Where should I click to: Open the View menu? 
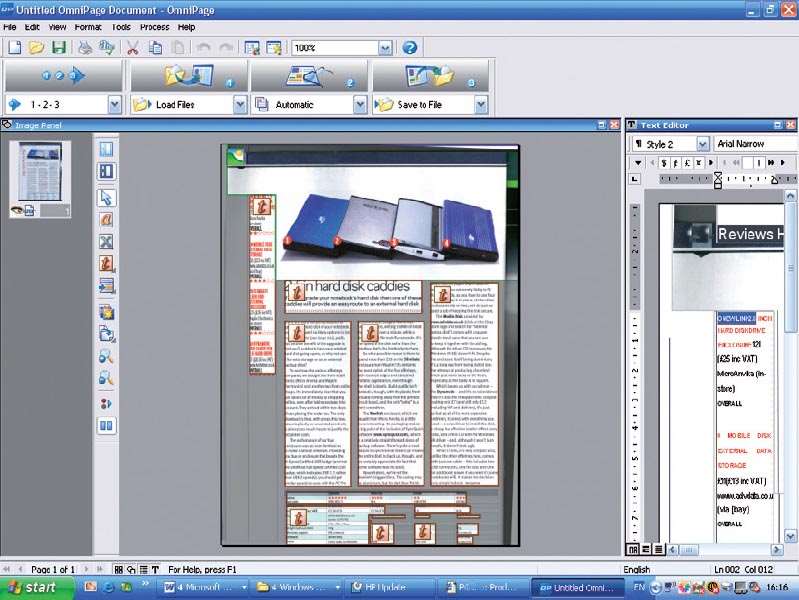point(58,27)
